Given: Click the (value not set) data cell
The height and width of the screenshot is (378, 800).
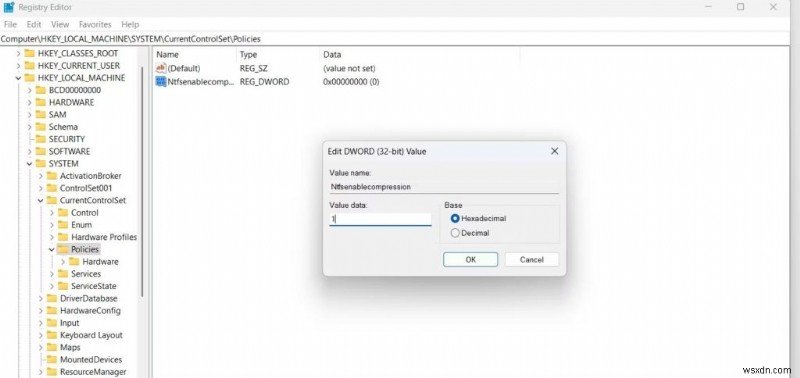Looking at the screenshot, I should tap(349, 68).
